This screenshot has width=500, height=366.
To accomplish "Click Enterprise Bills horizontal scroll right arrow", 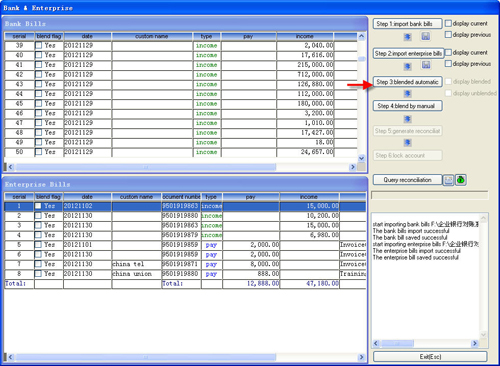I will 361,357.
